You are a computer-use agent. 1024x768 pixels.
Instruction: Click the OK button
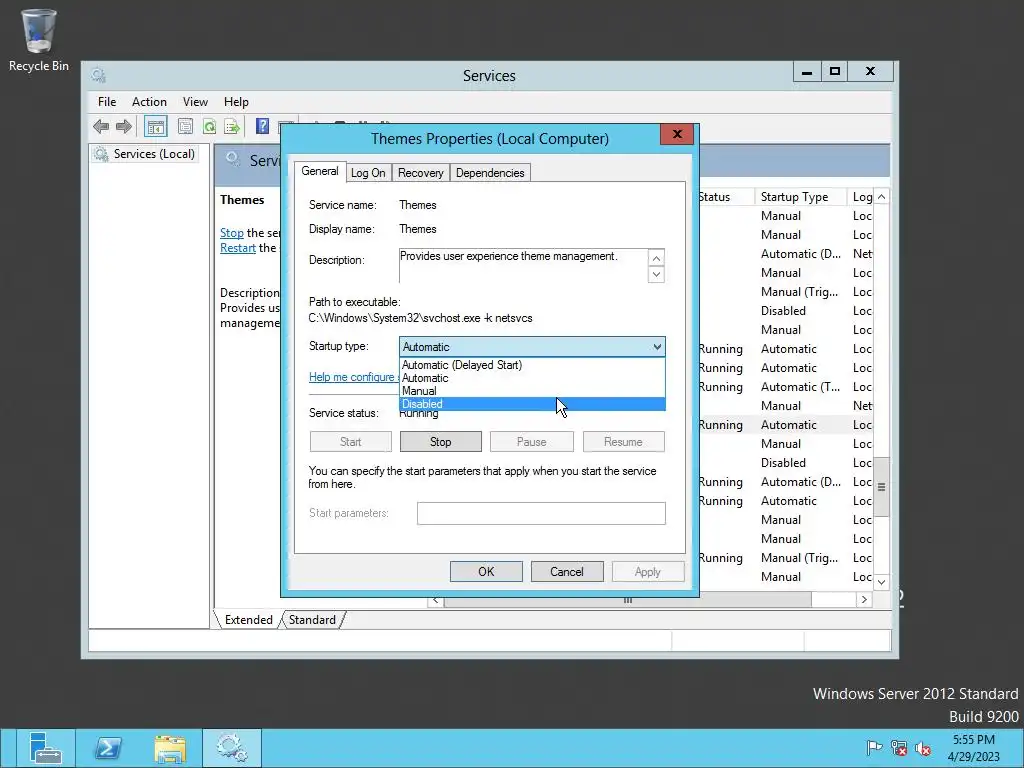click(486, 571)
